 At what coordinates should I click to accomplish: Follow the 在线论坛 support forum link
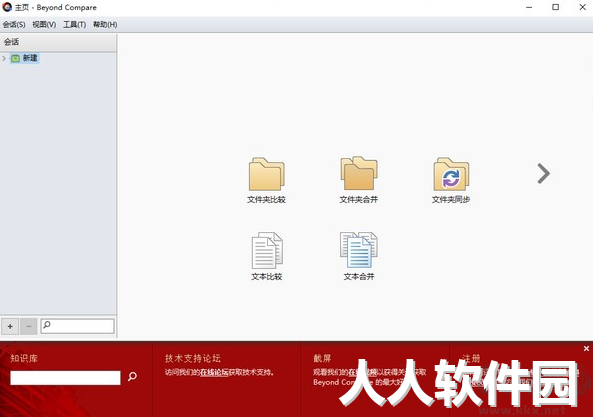coord(214,372)
